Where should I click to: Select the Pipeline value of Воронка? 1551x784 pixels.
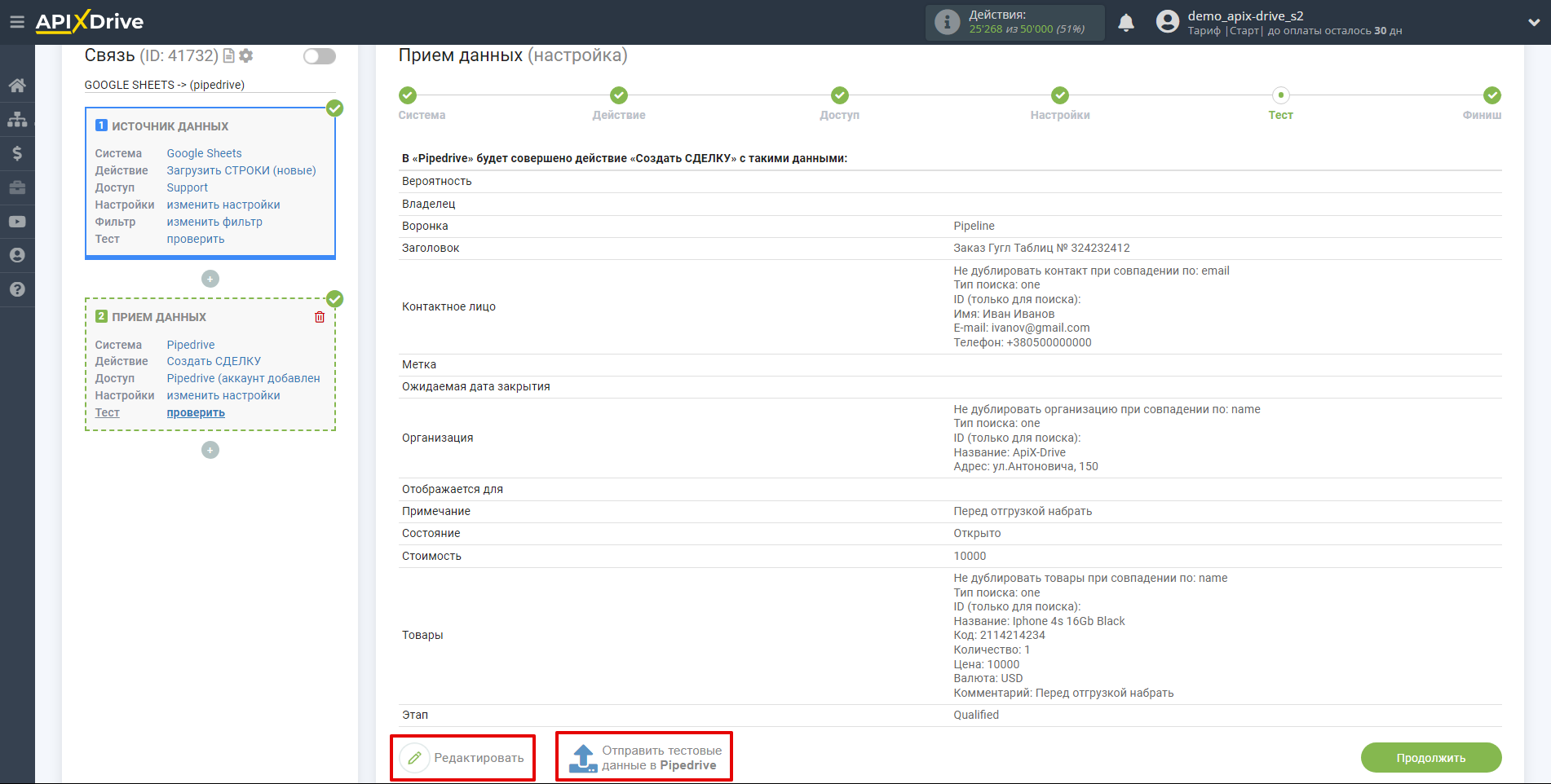pyautogui.click(x=974, y=226)
